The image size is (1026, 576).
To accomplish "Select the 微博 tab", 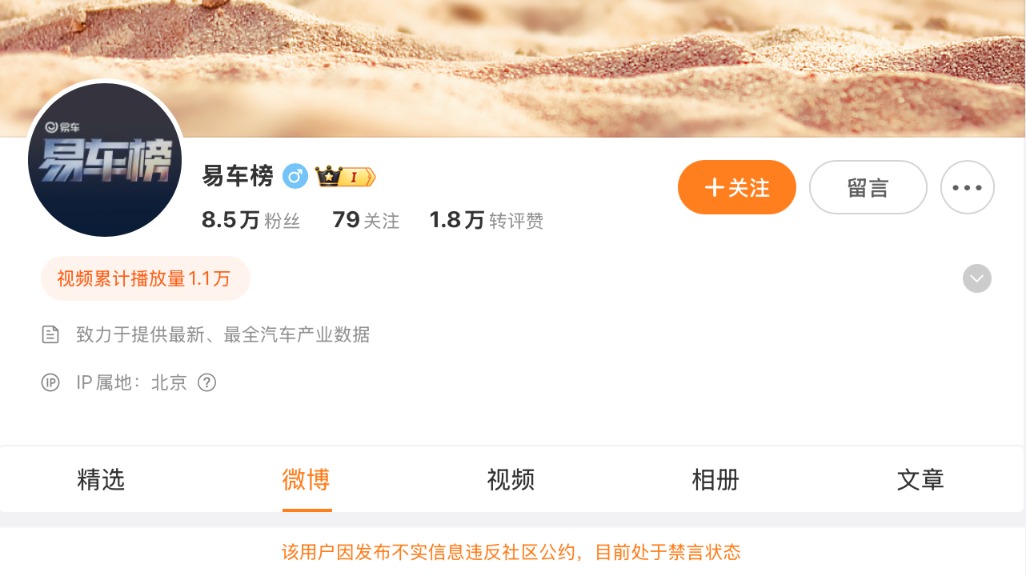I will click(x=306, y=480).
